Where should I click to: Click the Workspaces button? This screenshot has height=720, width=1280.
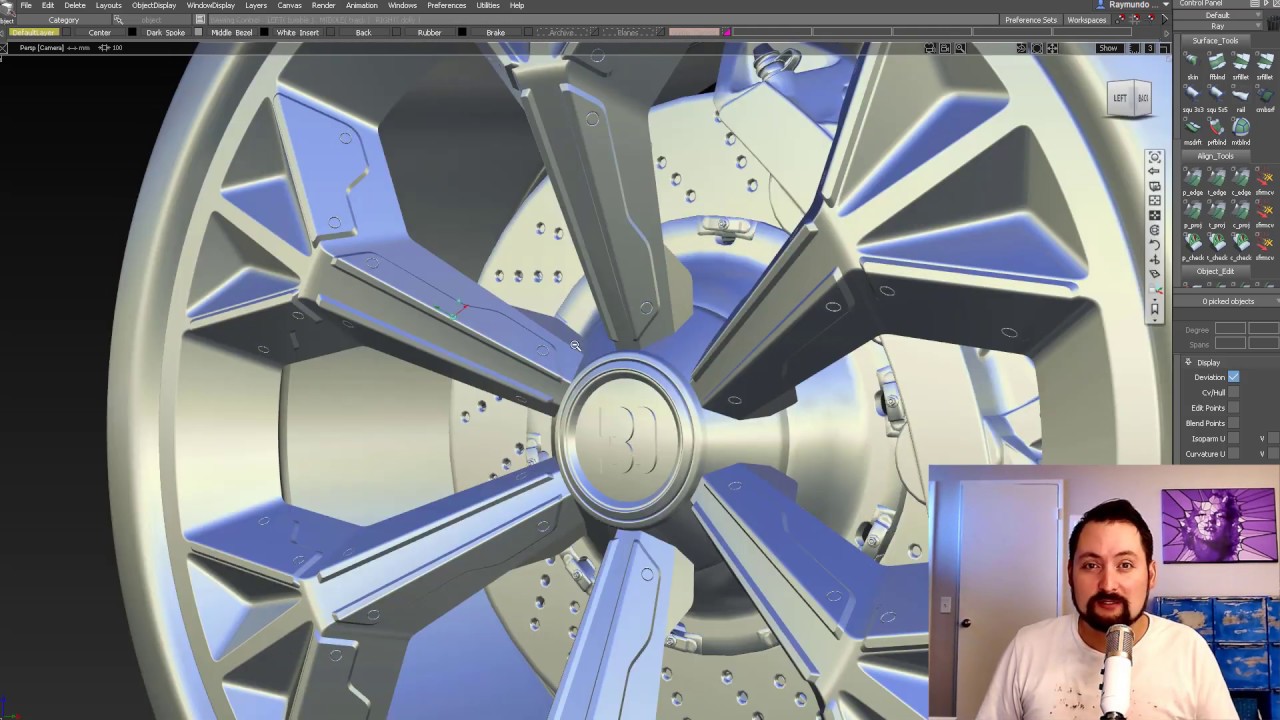coord(1087,20)
